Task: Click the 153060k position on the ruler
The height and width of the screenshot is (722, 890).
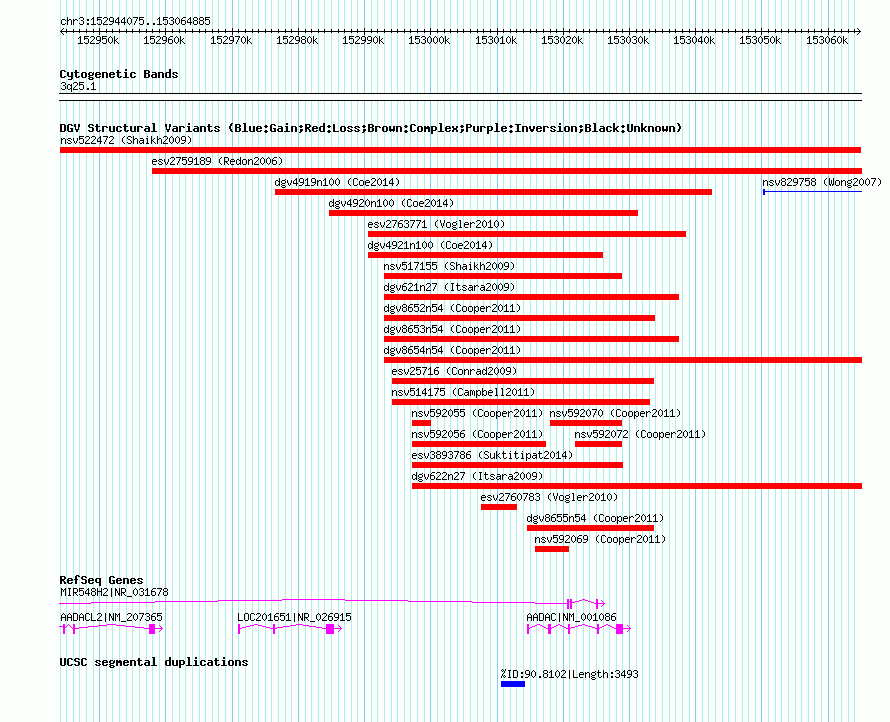Action: tap(827, 40)
